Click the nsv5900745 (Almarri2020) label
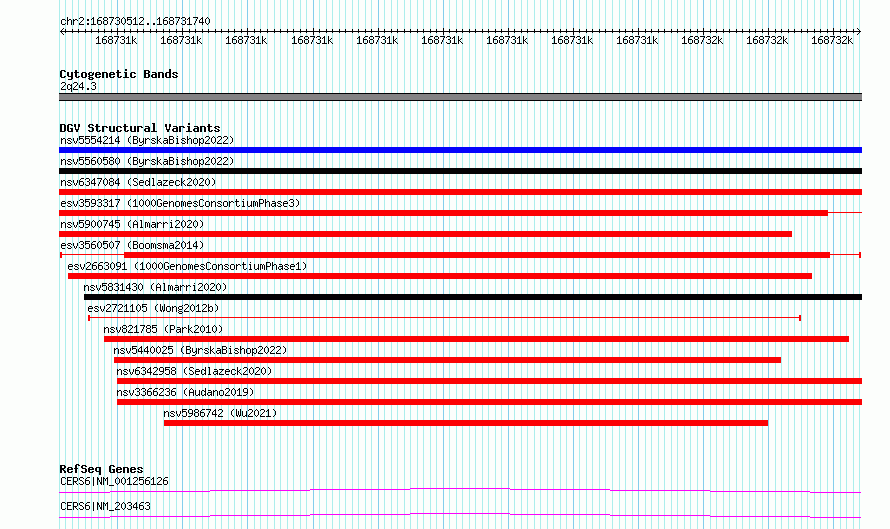 click(x=132, y=224)
